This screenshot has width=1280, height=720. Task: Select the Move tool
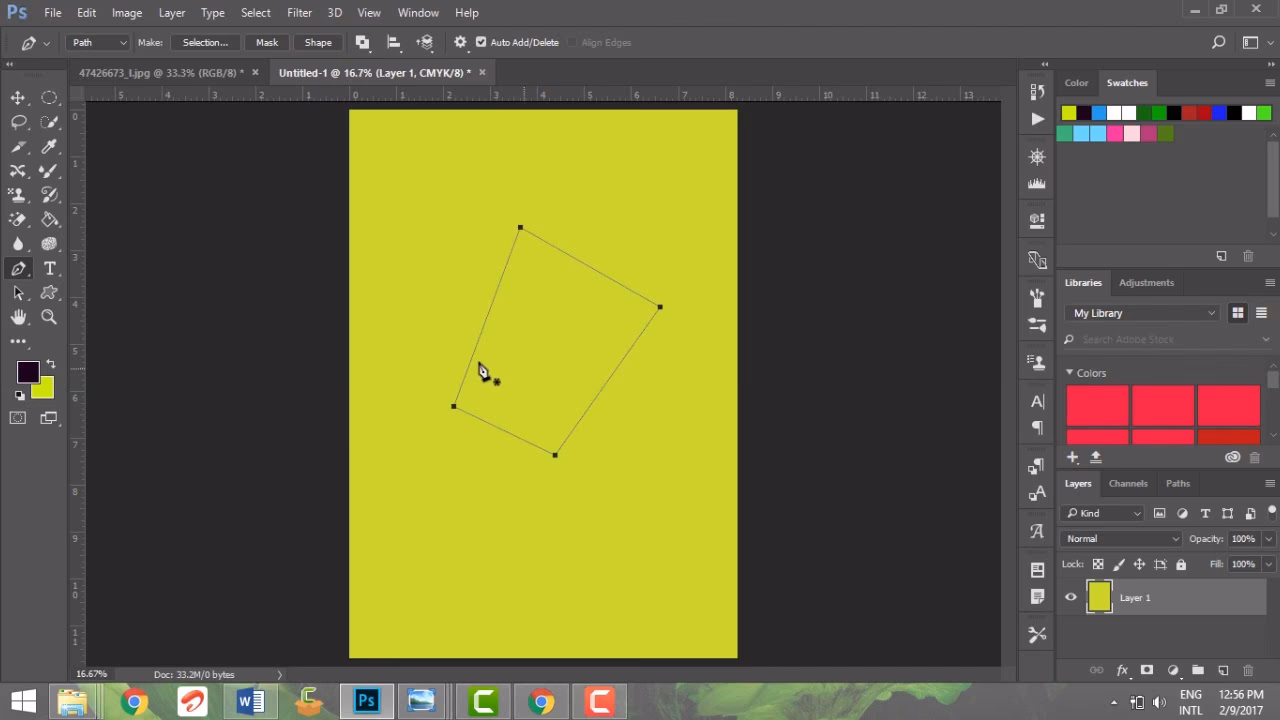click(18, 97)
